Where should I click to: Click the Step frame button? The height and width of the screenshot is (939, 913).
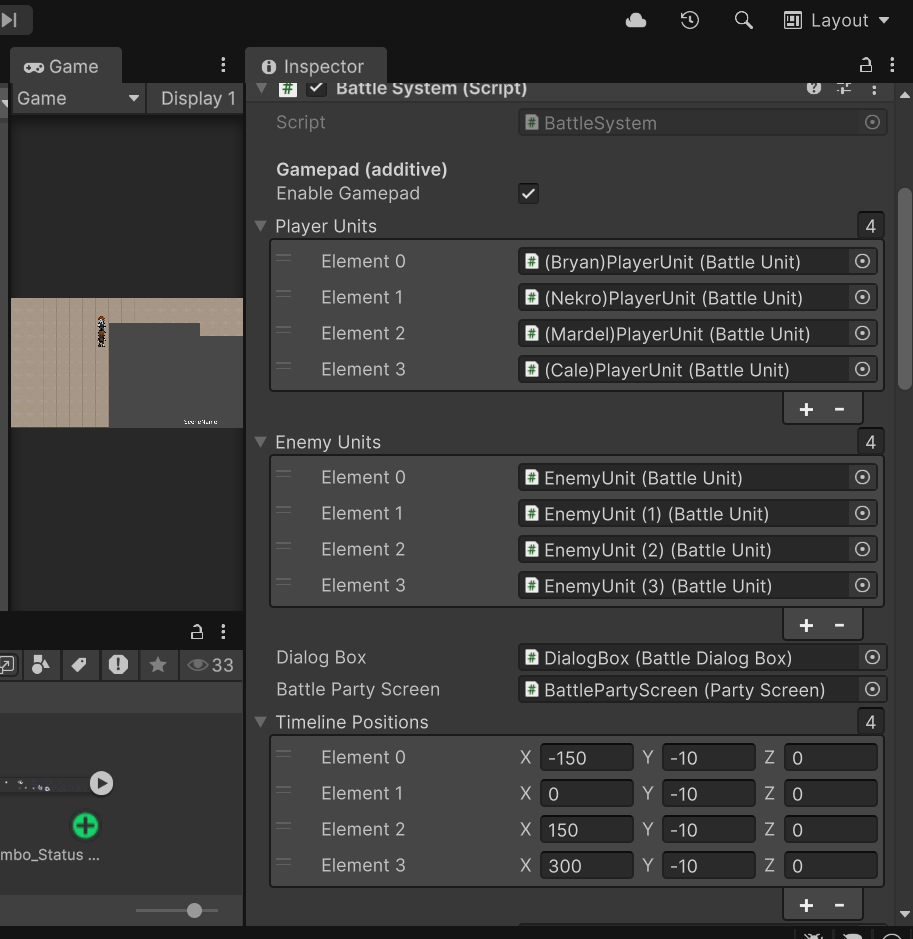[10, 20]
